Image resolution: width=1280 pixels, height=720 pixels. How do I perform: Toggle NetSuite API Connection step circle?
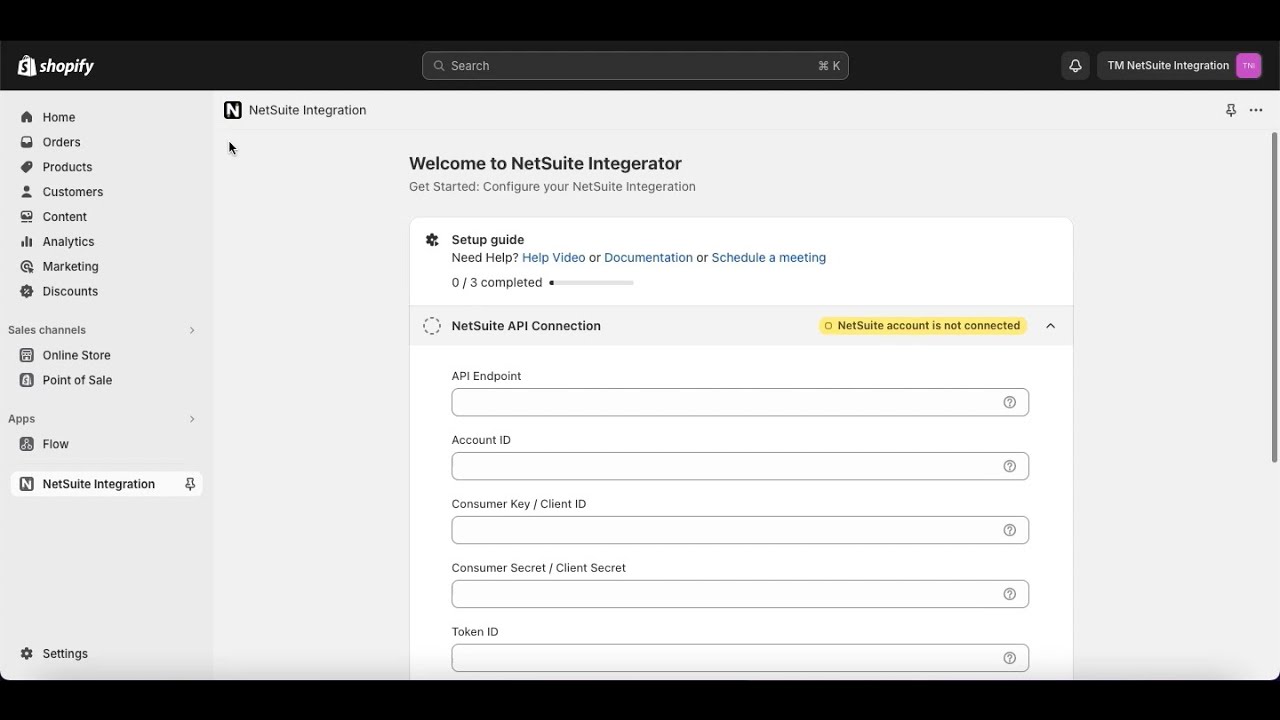point(432,326)
